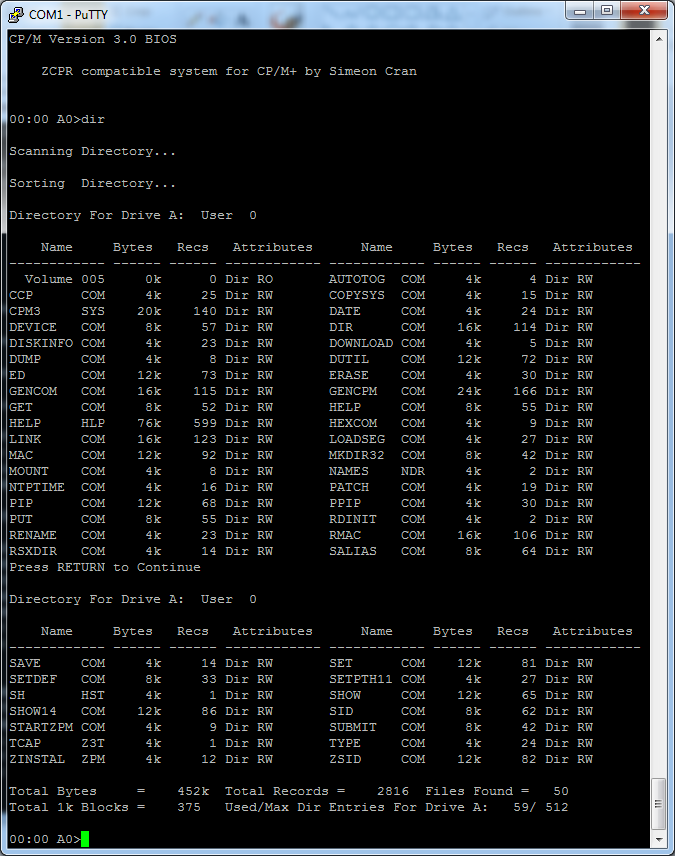This screenshot has height=856, width=675.
Task: Click the CCP file name
Action: point(21,295)
